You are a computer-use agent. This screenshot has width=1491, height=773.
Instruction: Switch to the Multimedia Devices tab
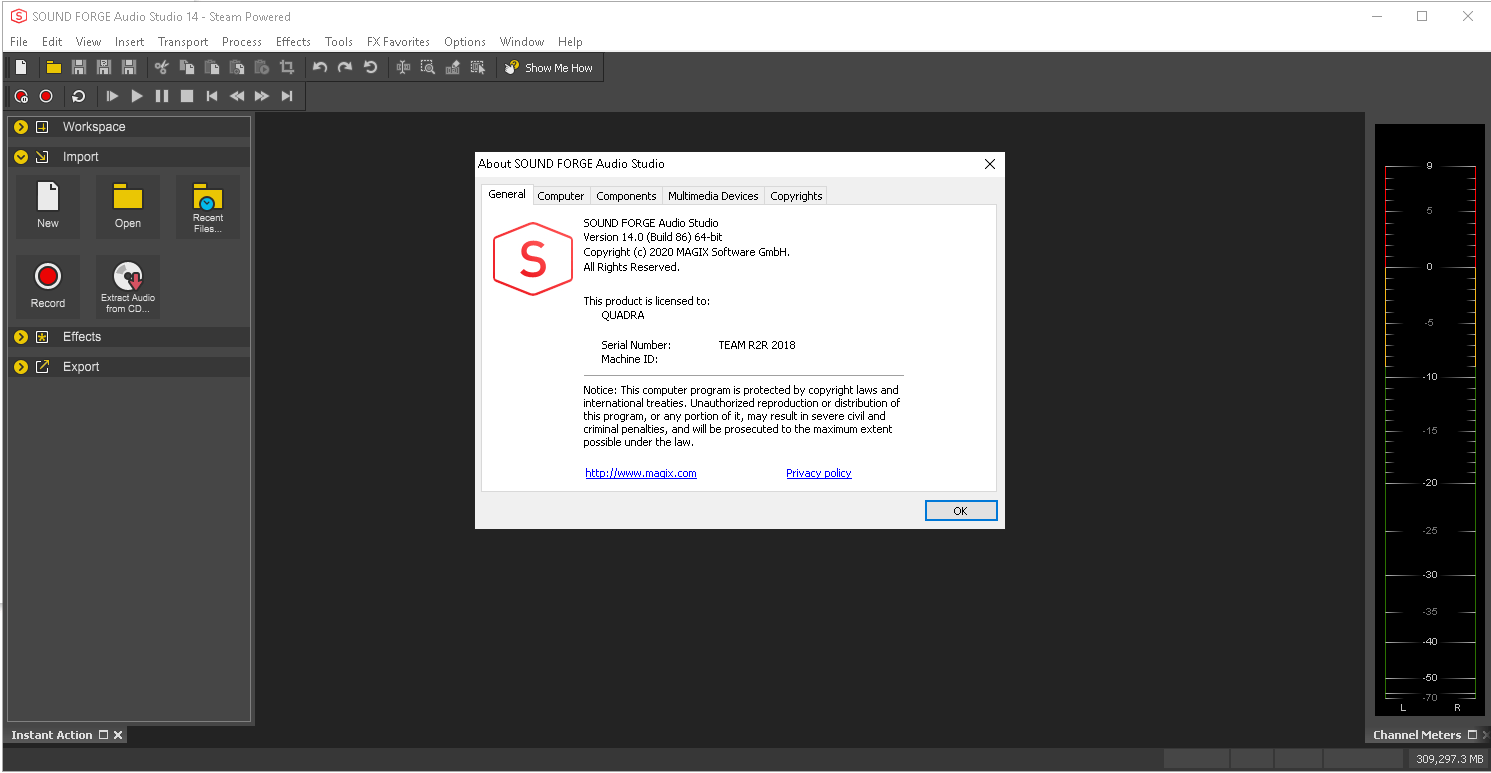click(x=713, y=196)
